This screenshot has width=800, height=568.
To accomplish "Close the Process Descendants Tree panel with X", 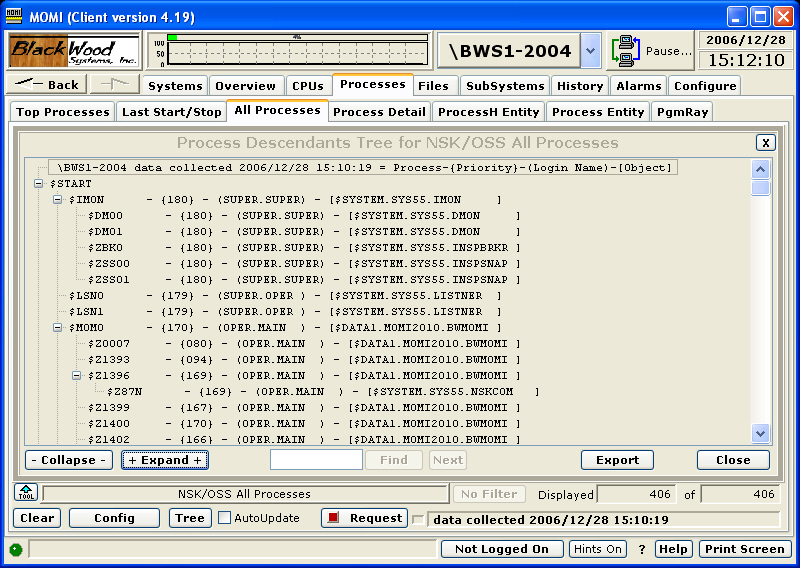I will (x=765, y=143).
